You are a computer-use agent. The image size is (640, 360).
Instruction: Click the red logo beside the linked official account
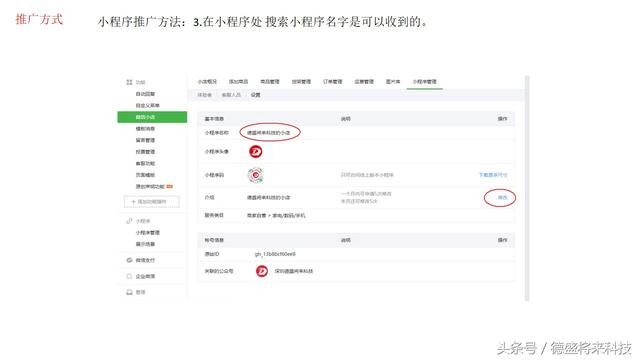tap(262, 271)
